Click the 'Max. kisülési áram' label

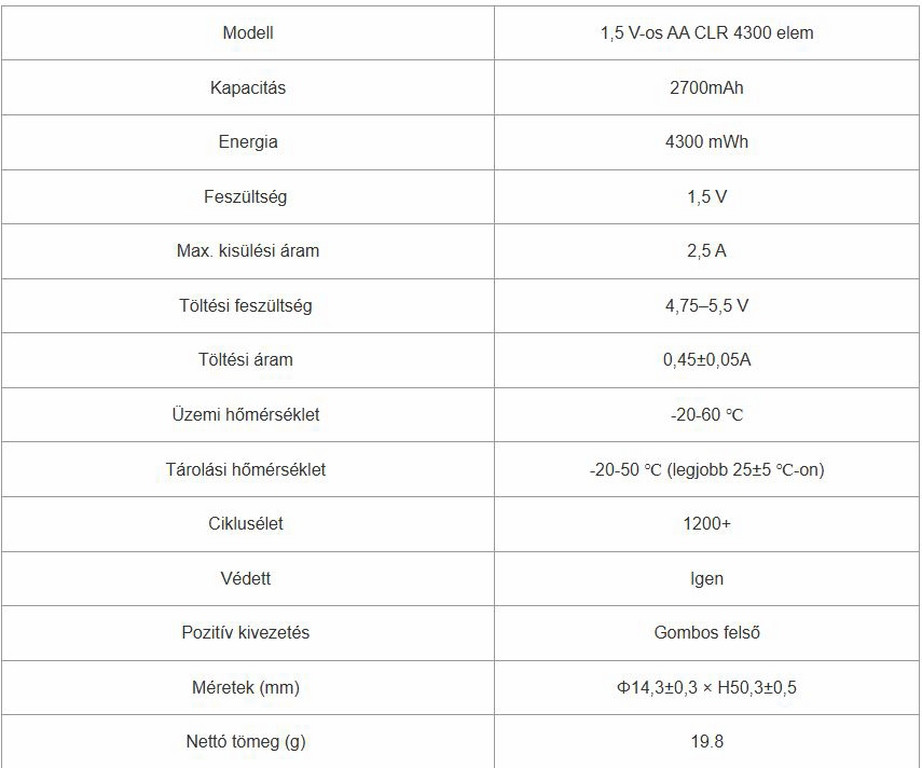click(248, 251)
